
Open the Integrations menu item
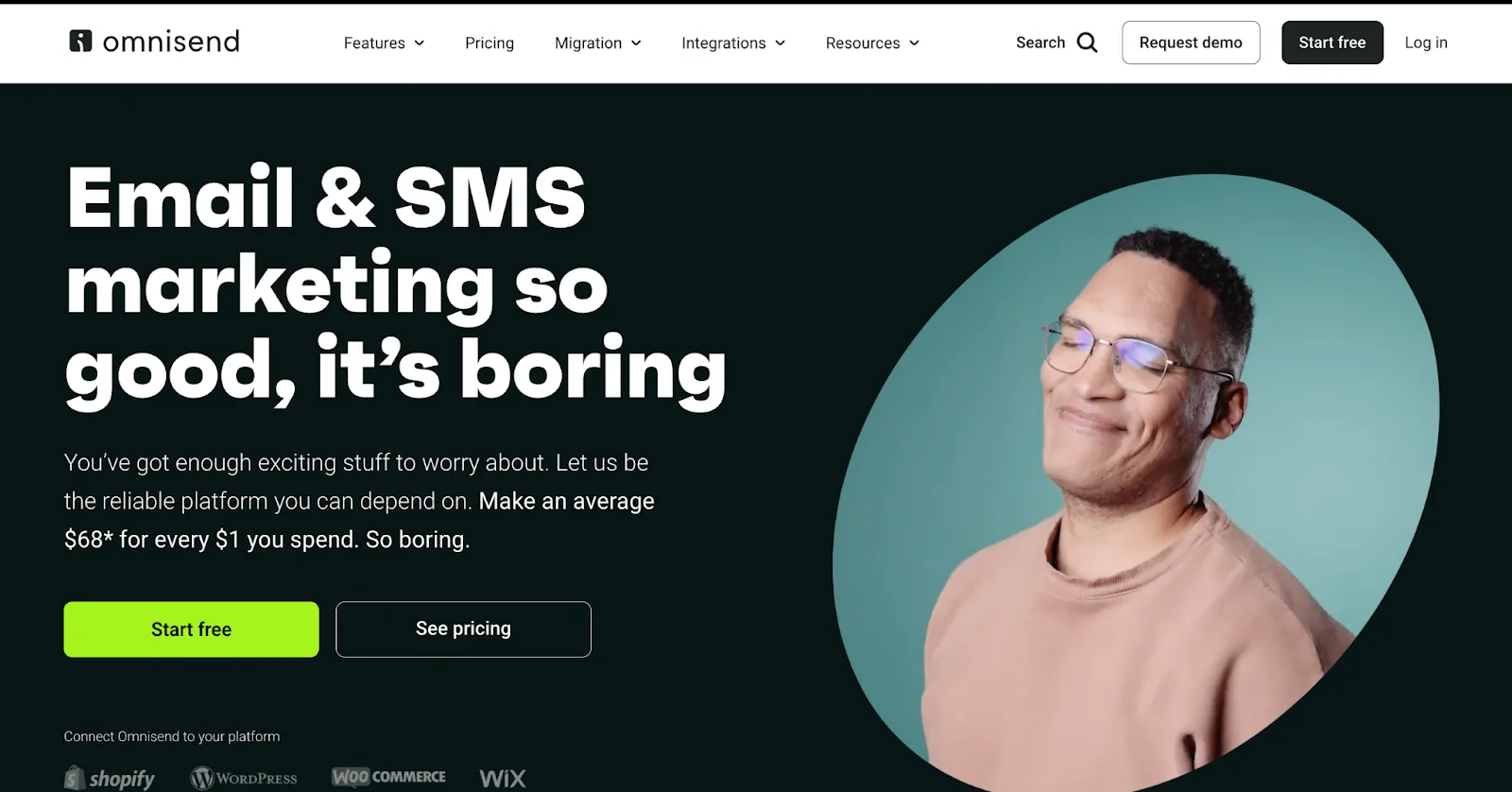pyautogui.click(x=724, y=43)
